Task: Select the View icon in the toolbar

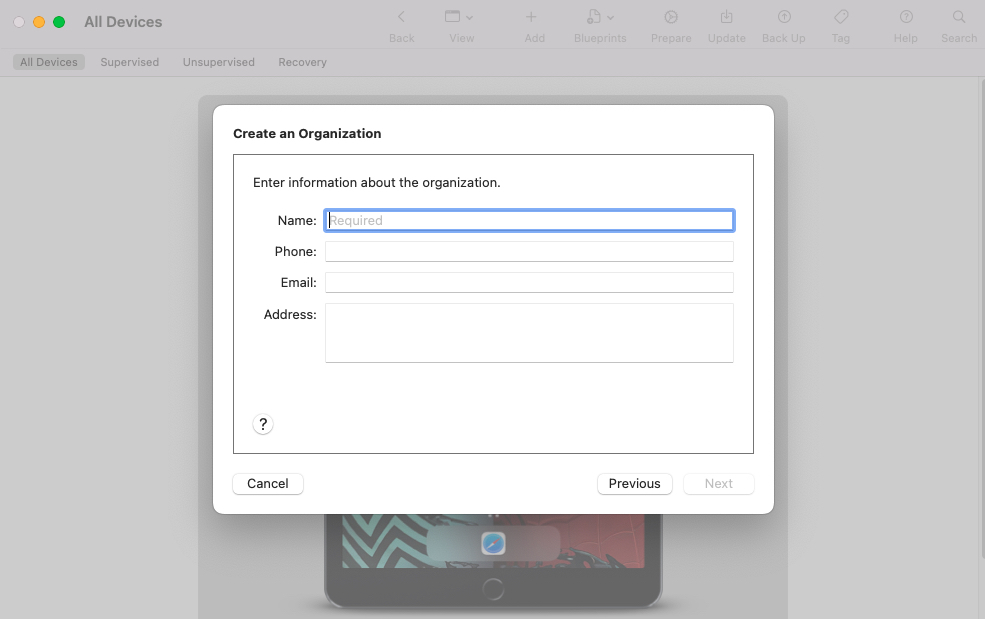Action: coord(453,17)
